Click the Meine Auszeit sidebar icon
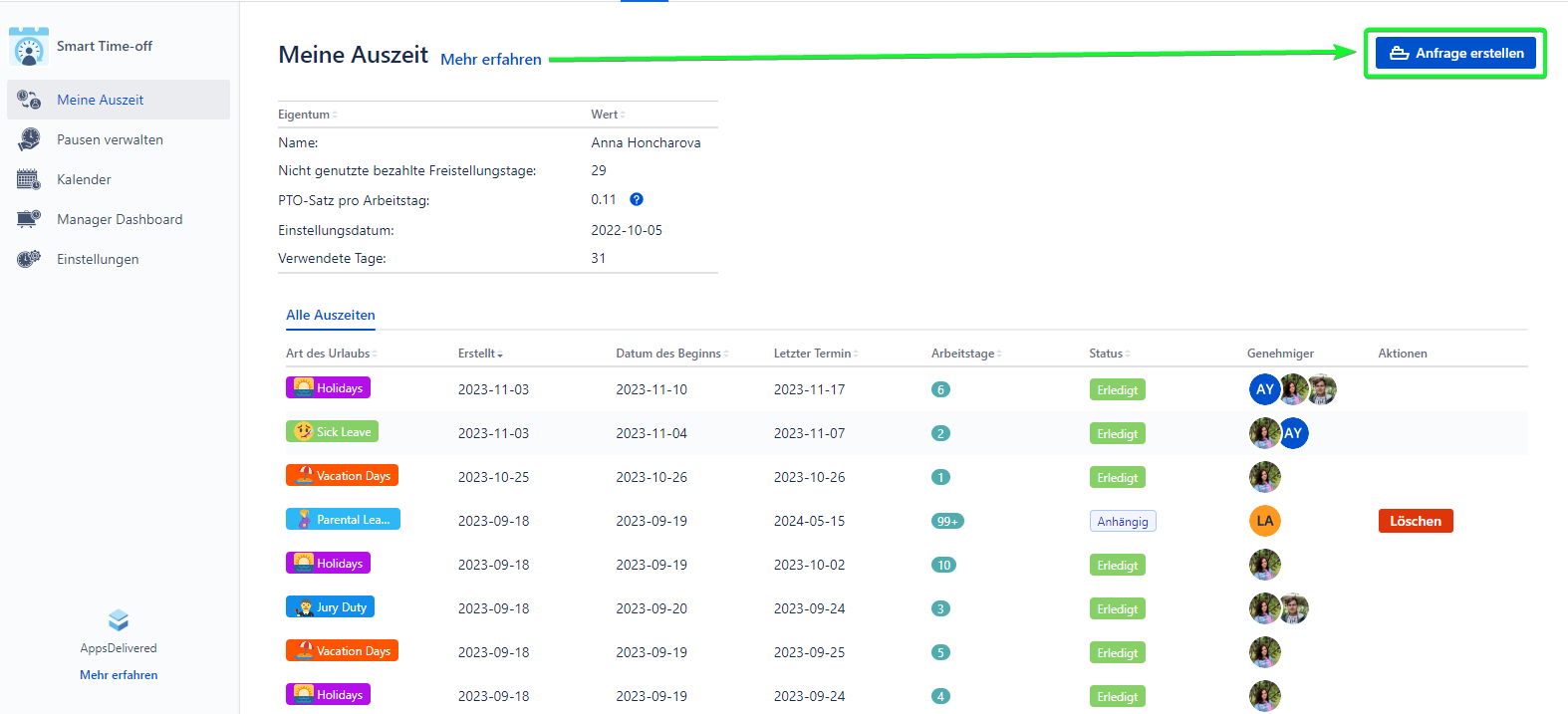1568x714 pixels. pos(29,100)
